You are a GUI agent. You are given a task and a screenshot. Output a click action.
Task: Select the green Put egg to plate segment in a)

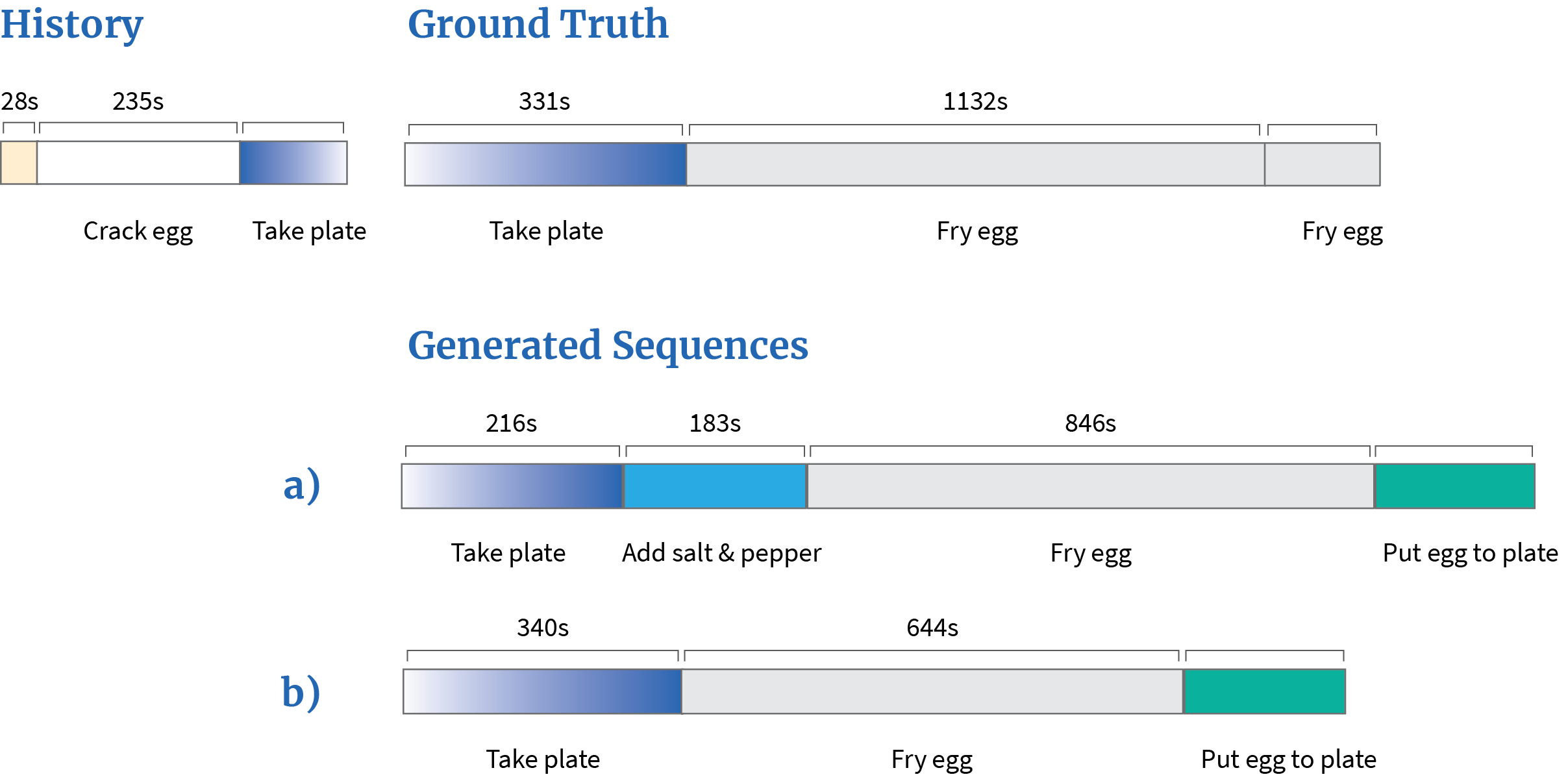point(1455,486)
